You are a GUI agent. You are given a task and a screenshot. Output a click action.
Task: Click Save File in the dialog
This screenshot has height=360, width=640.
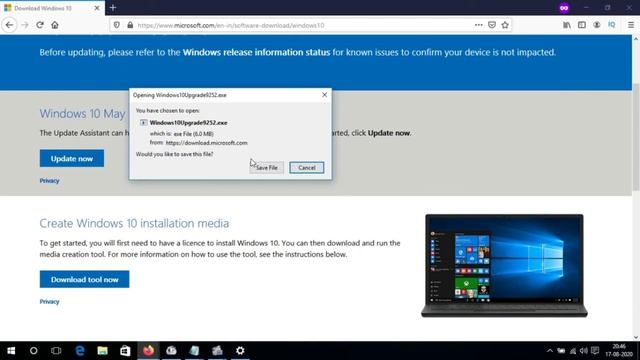(x=267, y=167)
